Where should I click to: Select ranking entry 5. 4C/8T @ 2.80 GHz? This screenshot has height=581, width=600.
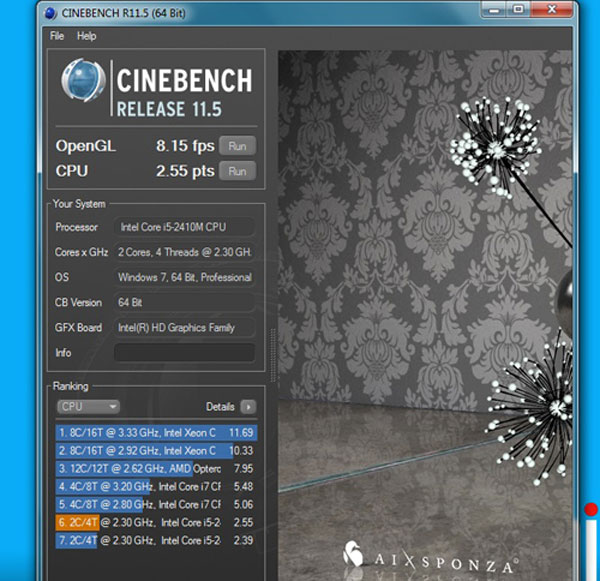point(156,504)
